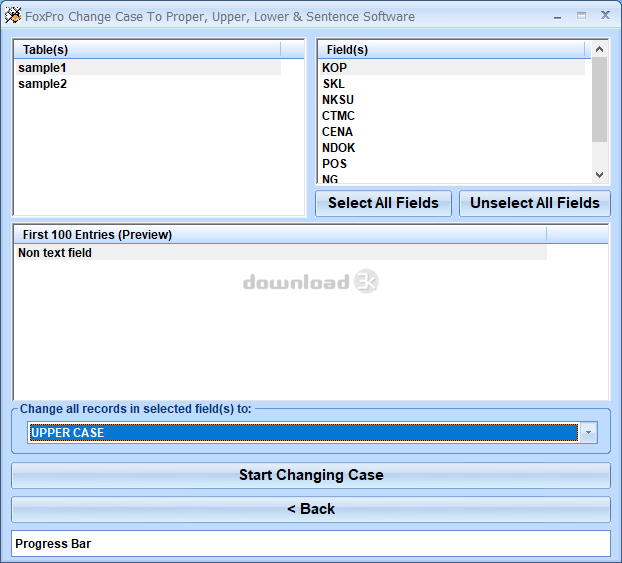
Task: Maximize the FoxPro window
Action: tap(581, 16)
